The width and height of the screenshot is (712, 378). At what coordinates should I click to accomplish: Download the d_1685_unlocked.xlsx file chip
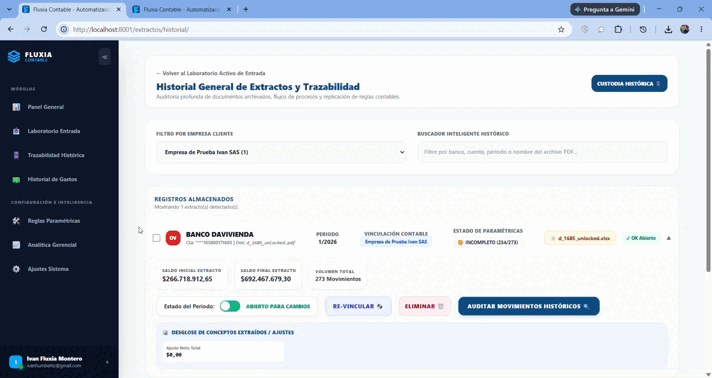click(x=580, y=238)
